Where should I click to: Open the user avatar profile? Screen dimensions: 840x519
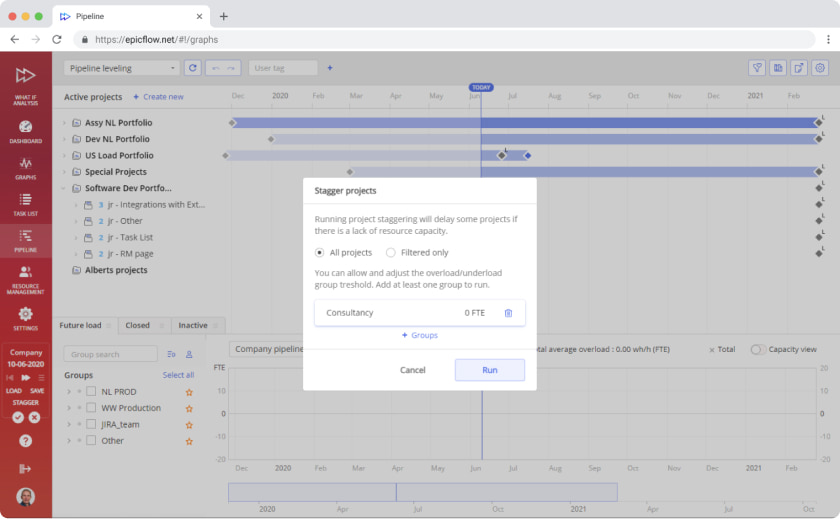click(x=25, y=497)
